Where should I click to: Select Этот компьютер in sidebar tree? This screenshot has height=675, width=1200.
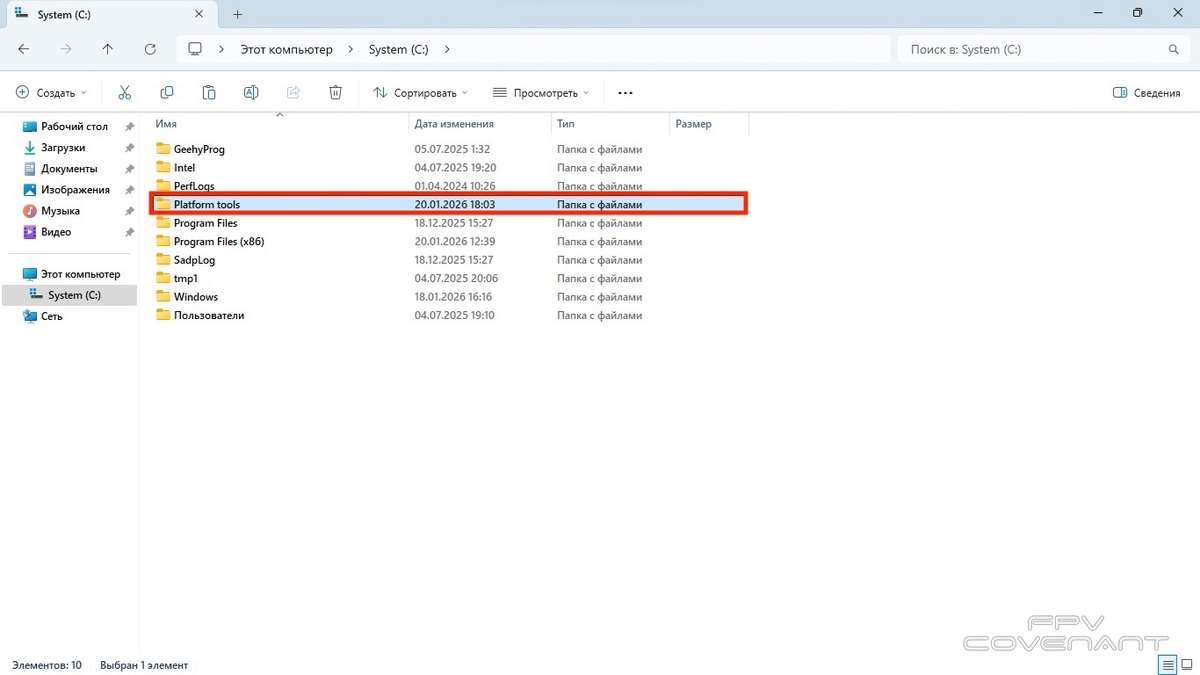click(71, 274)
